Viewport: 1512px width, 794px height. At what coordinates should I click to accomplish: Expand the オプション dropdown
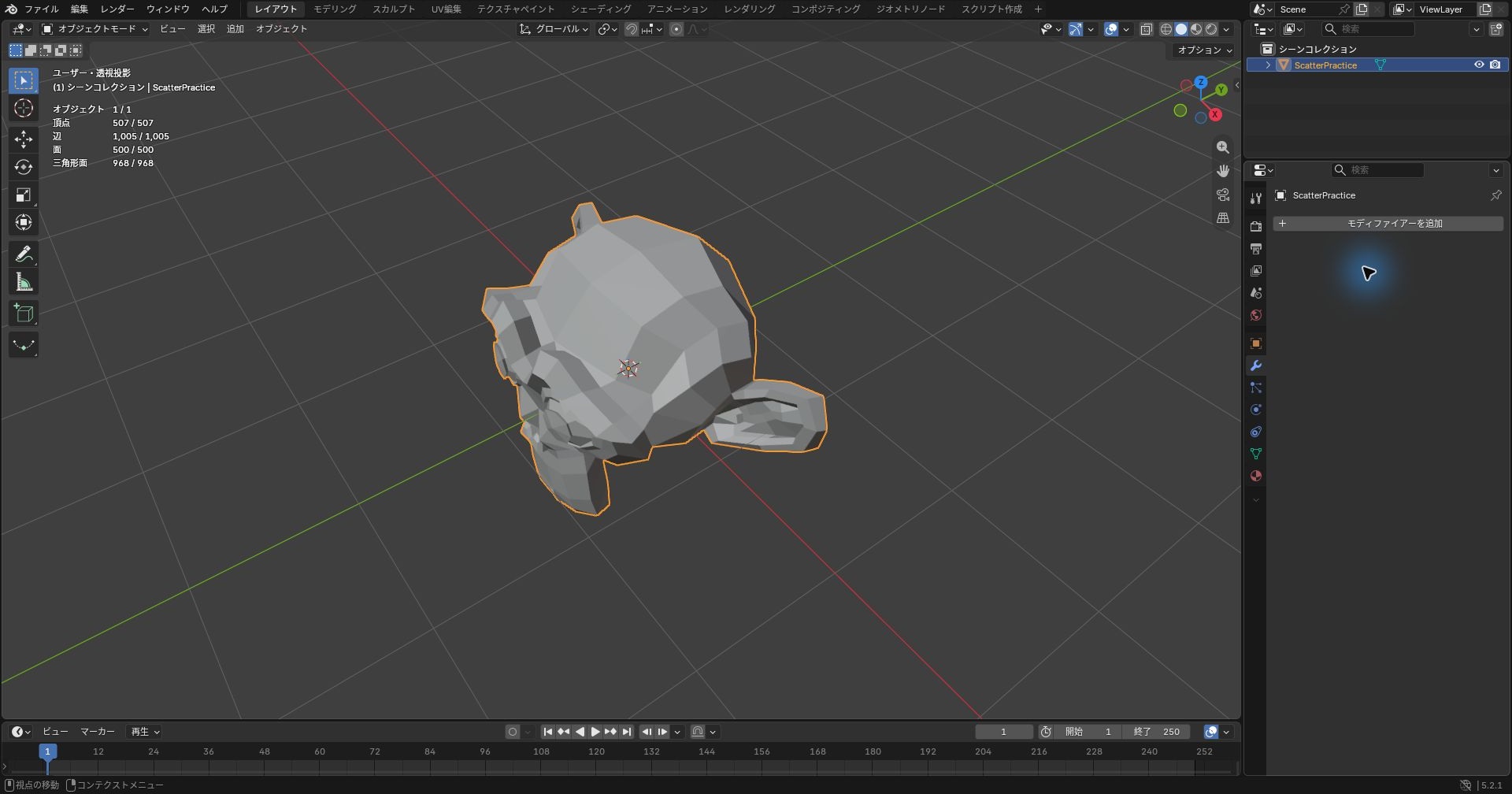(x=1204, y=50)
